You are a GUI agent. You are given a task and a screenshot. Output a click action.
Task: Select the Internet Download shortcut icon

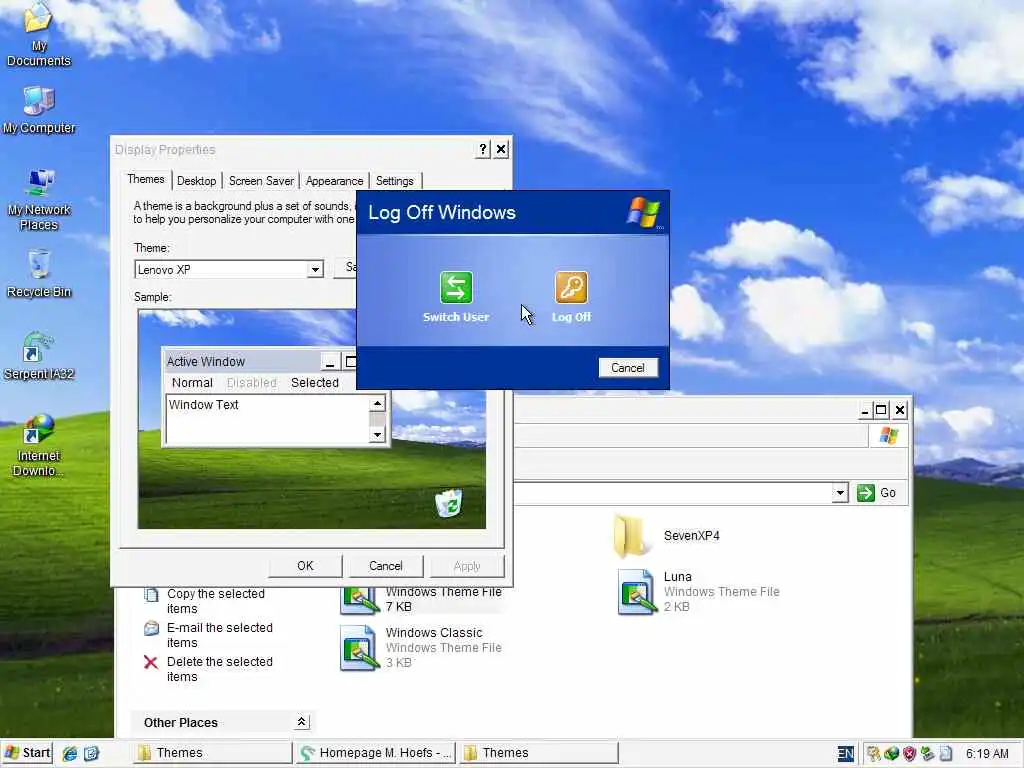click(39, 445)
